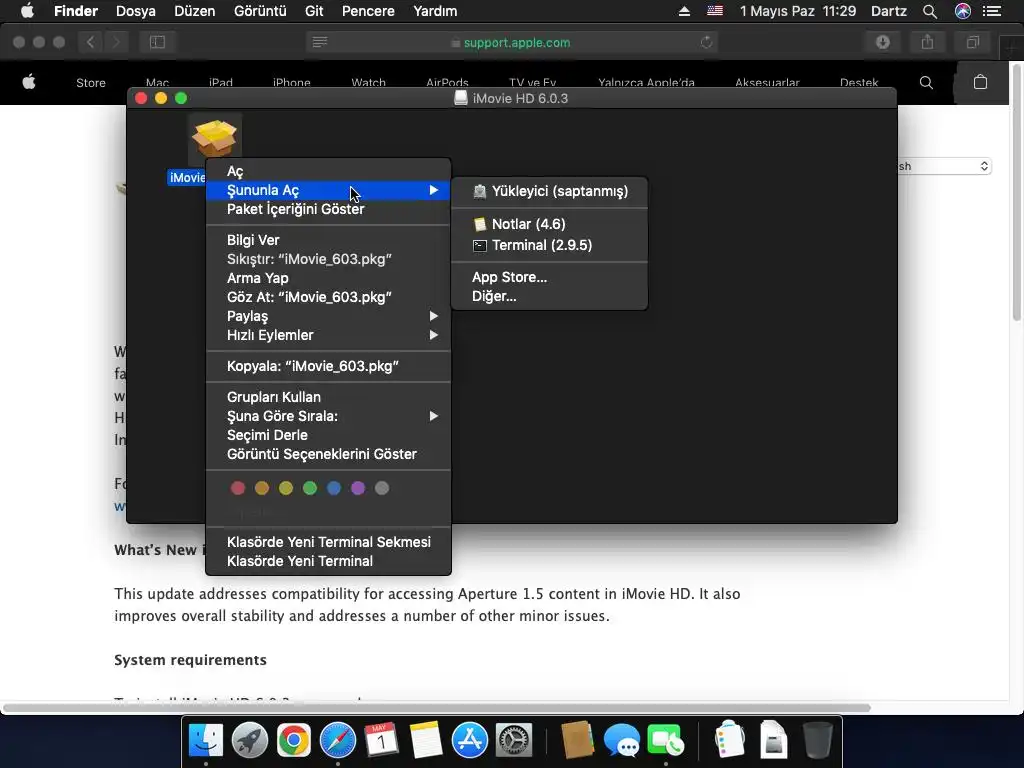The image size is (1024, 768).
Task: Open System Preferences from the Dock
Action: click(x=514, y=741)
